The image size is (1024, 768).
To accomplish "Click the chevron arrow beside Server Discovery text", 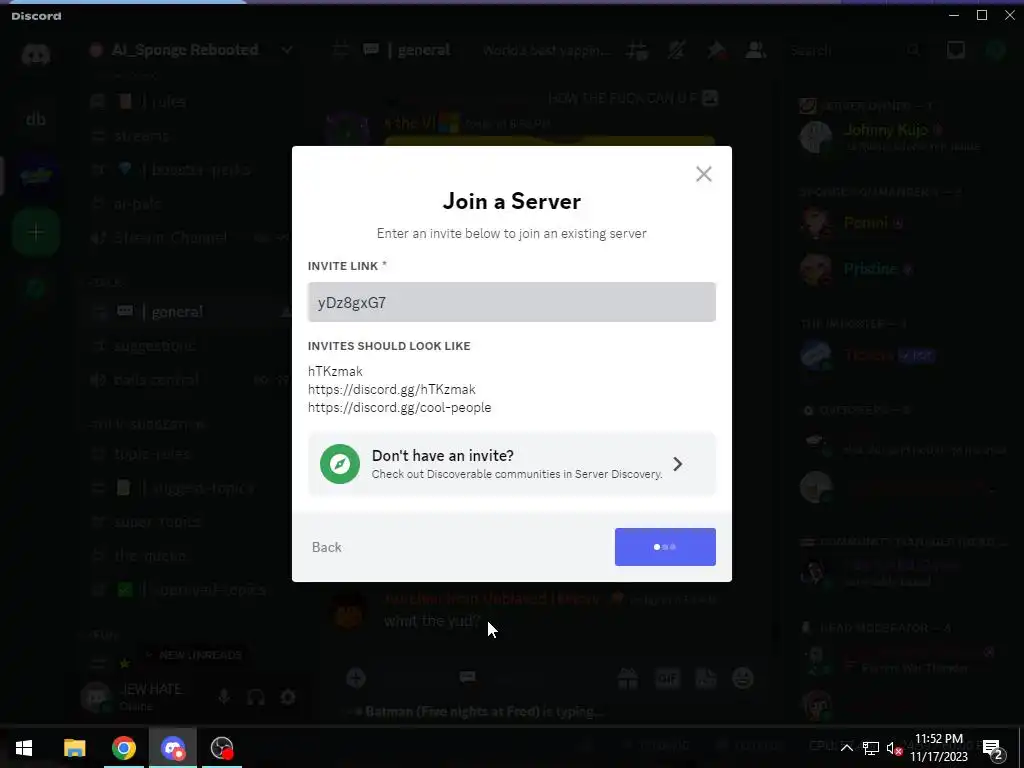I will coord(678,464).
